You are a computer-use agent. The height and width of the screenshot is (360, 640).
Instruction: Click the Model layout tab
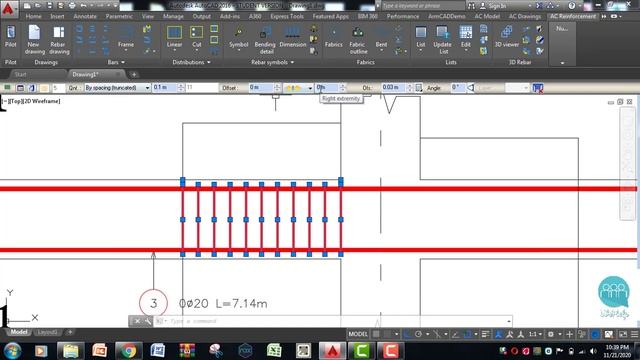point(19,332)
